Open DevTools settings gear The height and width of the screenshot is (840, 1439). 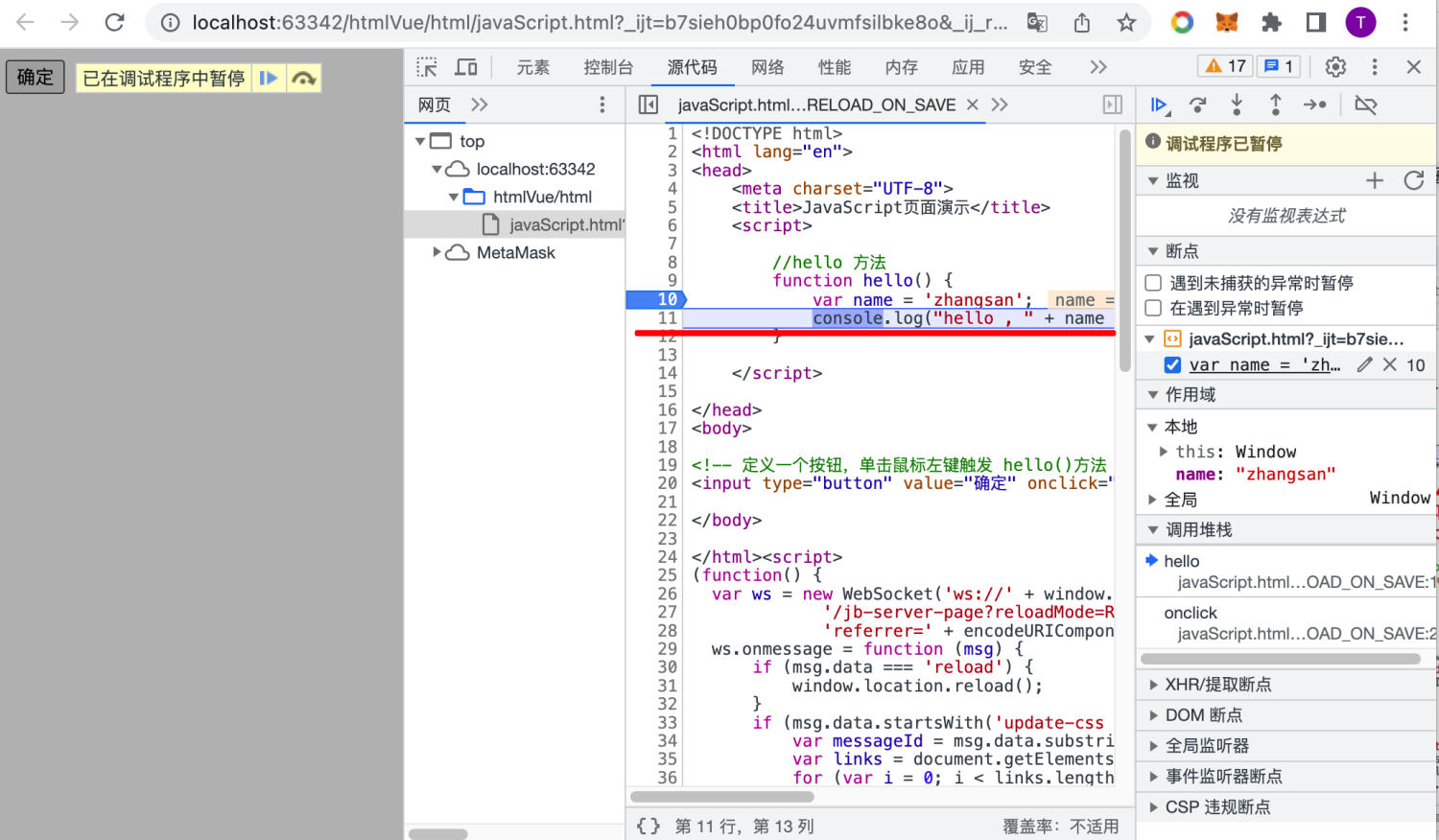coord(1335,66)
